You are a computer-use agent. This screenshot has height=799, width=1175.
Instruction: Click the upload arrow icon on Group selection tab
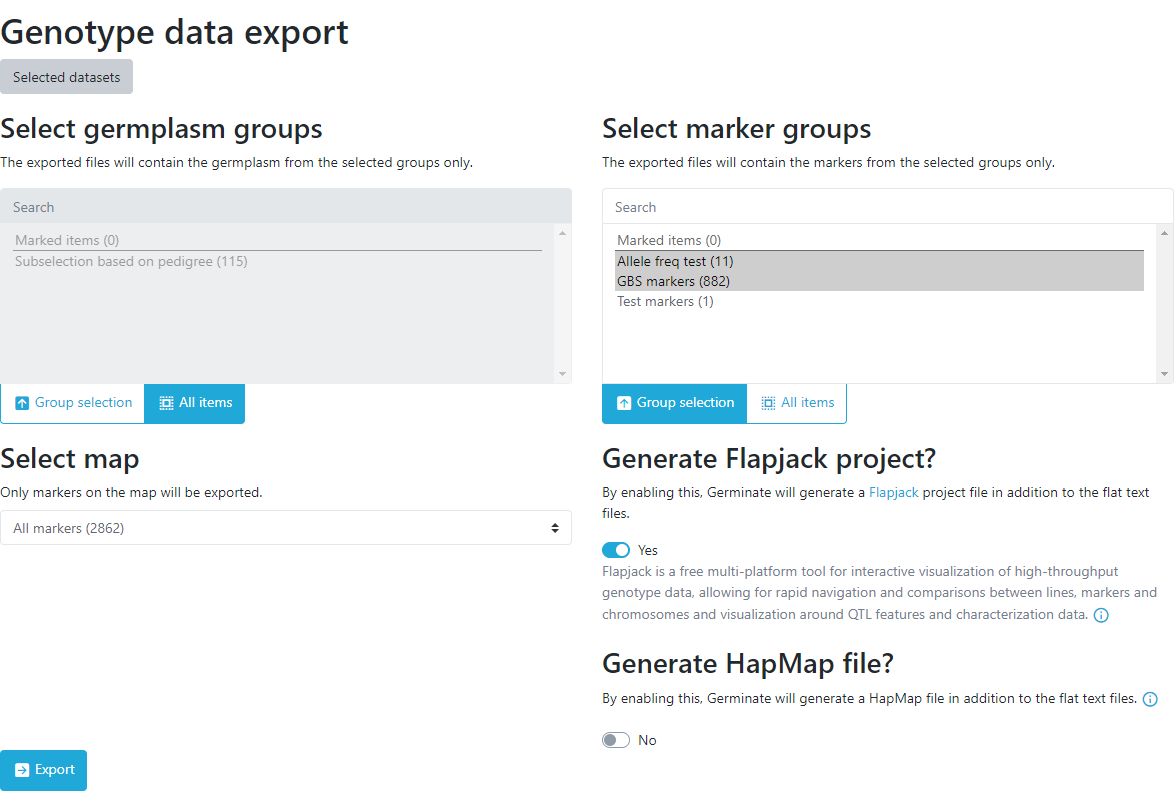click(x=22, y=402)
